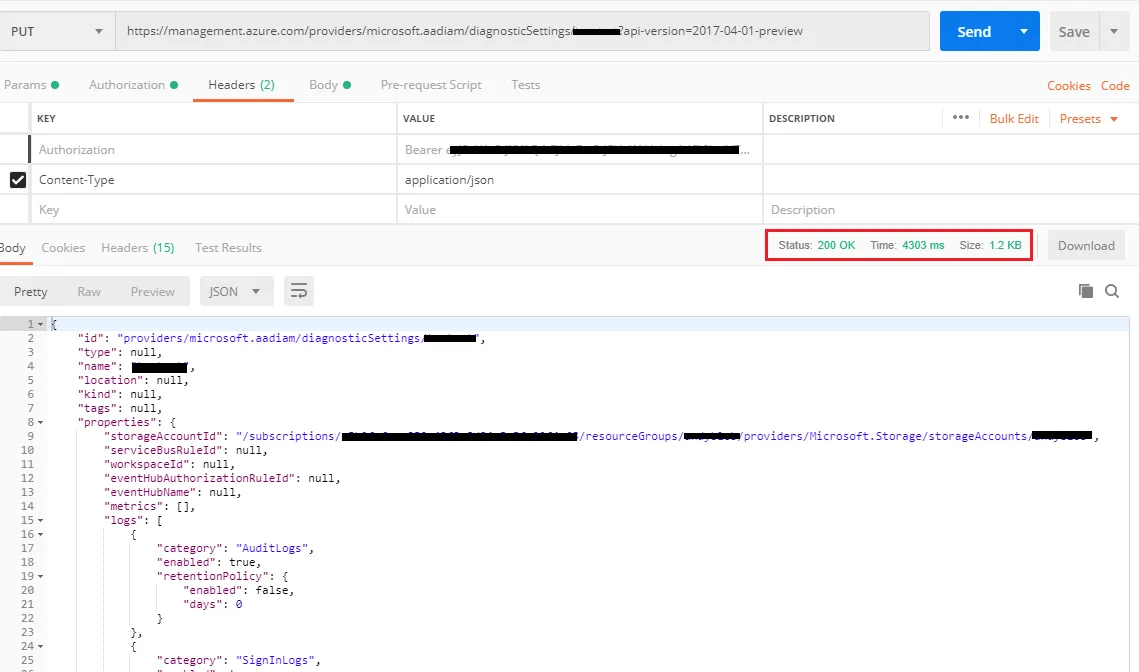Show the response Headers (15) tab
The height and width of the screenshot is (672, 1139).
point(137,248)
